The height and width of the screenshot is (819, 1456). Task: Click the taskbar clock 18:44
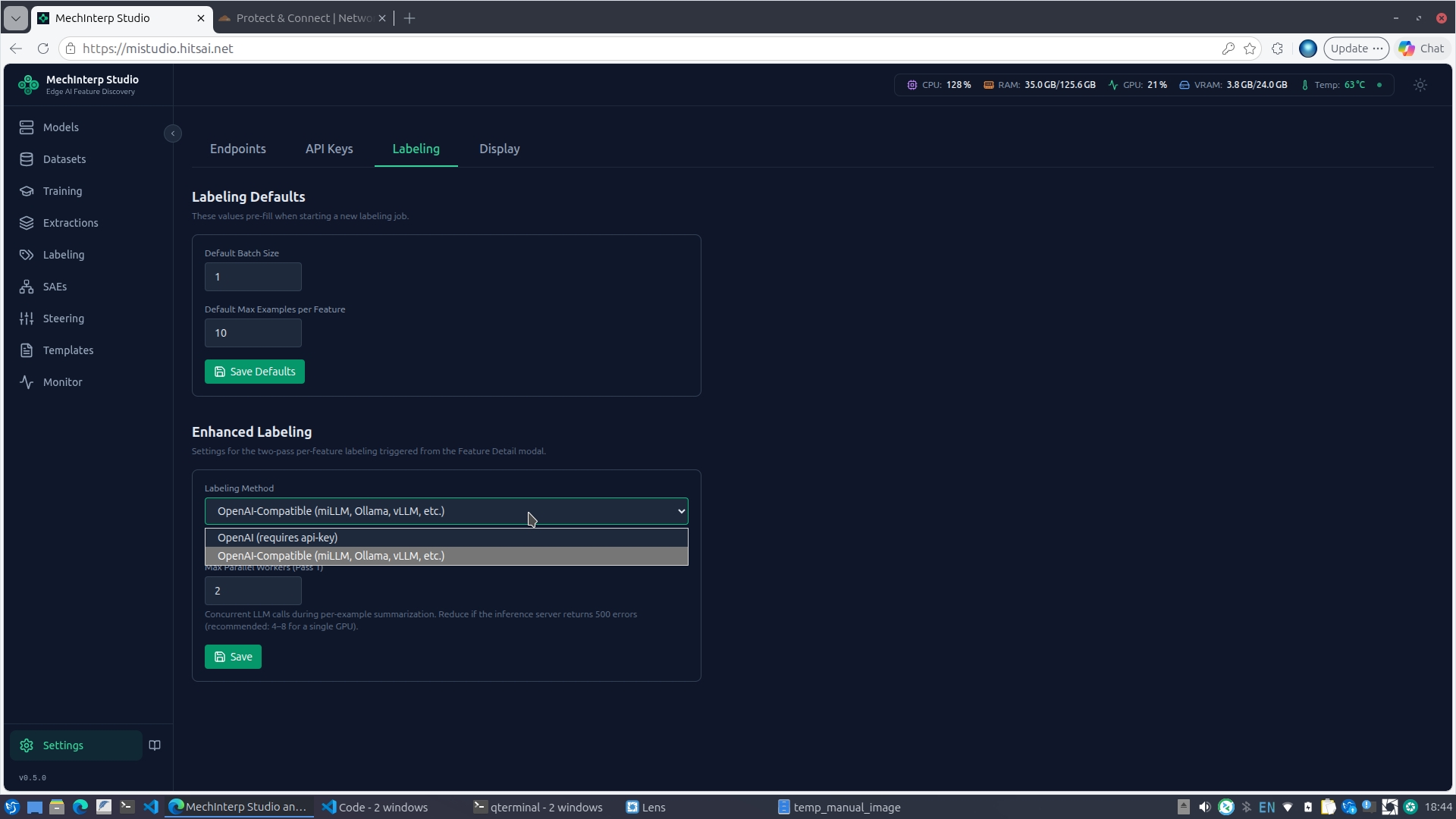click(1438, 808)
